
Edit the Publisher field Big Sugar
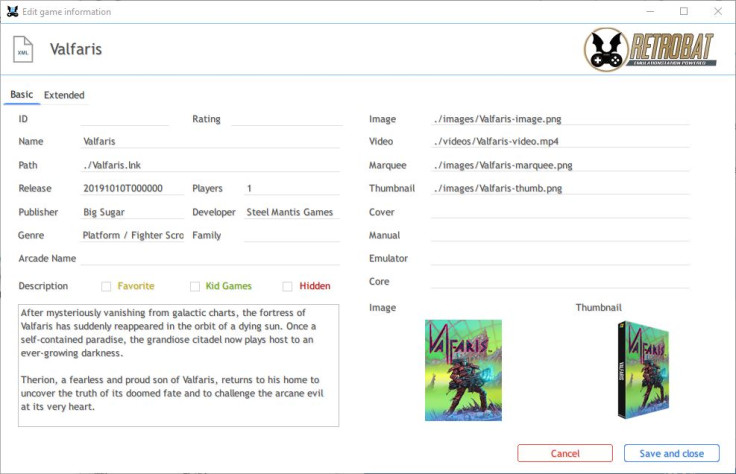(132, 212)
